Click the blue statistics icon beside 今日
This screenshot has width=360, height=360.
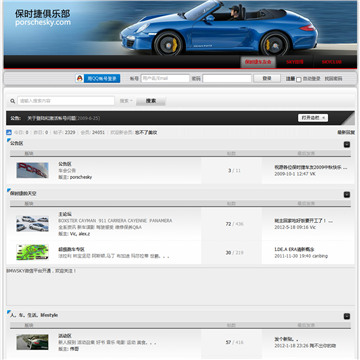pos(9,132)
